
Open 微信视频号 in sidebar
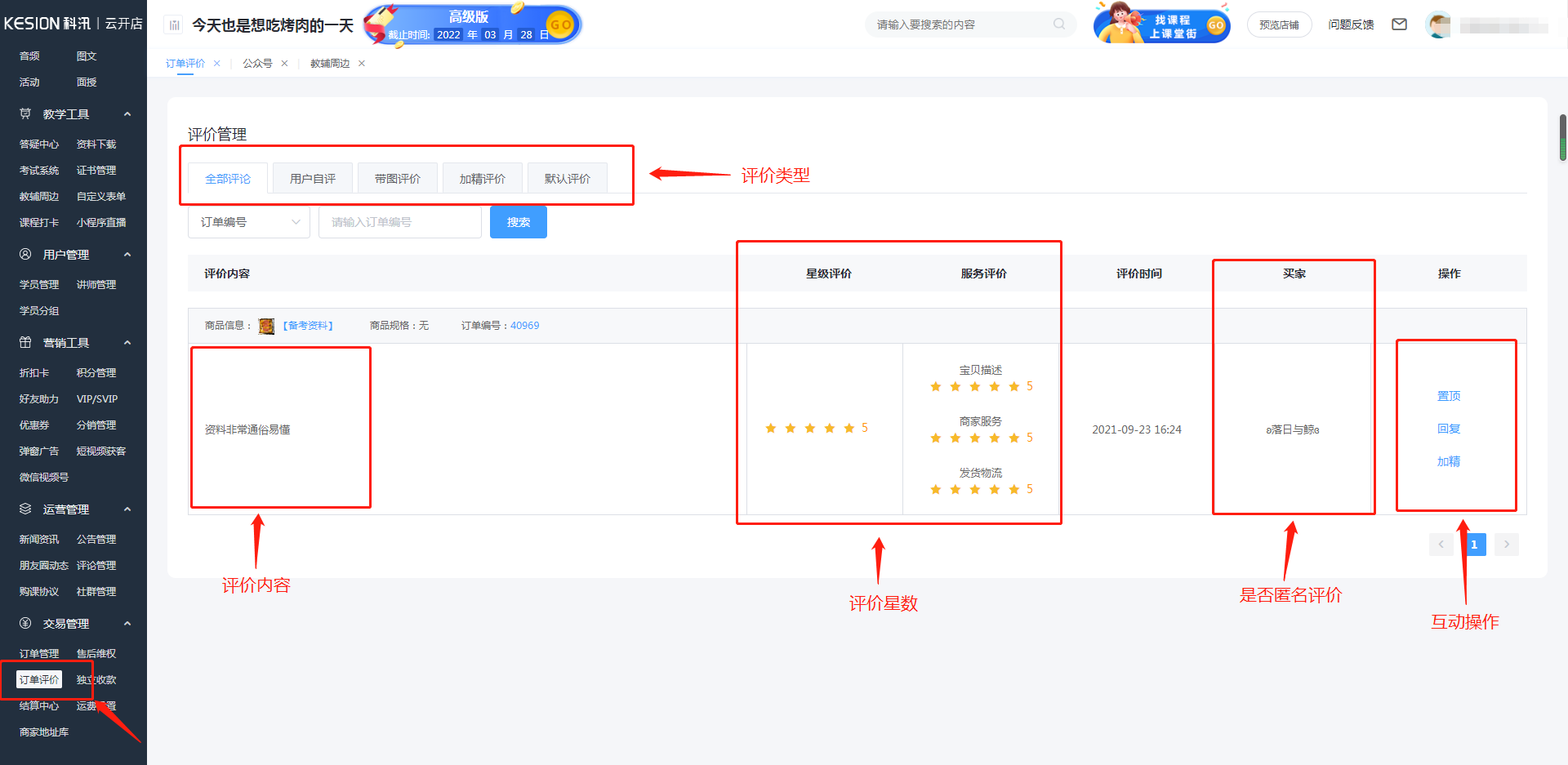coord(44,478)
